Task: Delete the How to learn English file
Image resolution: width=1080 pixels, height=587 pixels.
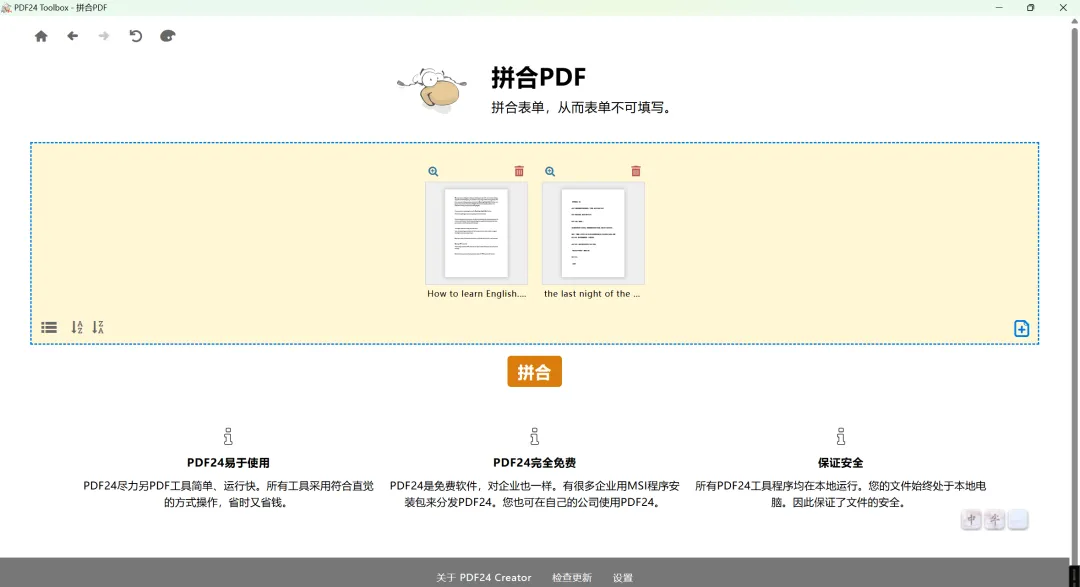Action: [x=519, y=171]
